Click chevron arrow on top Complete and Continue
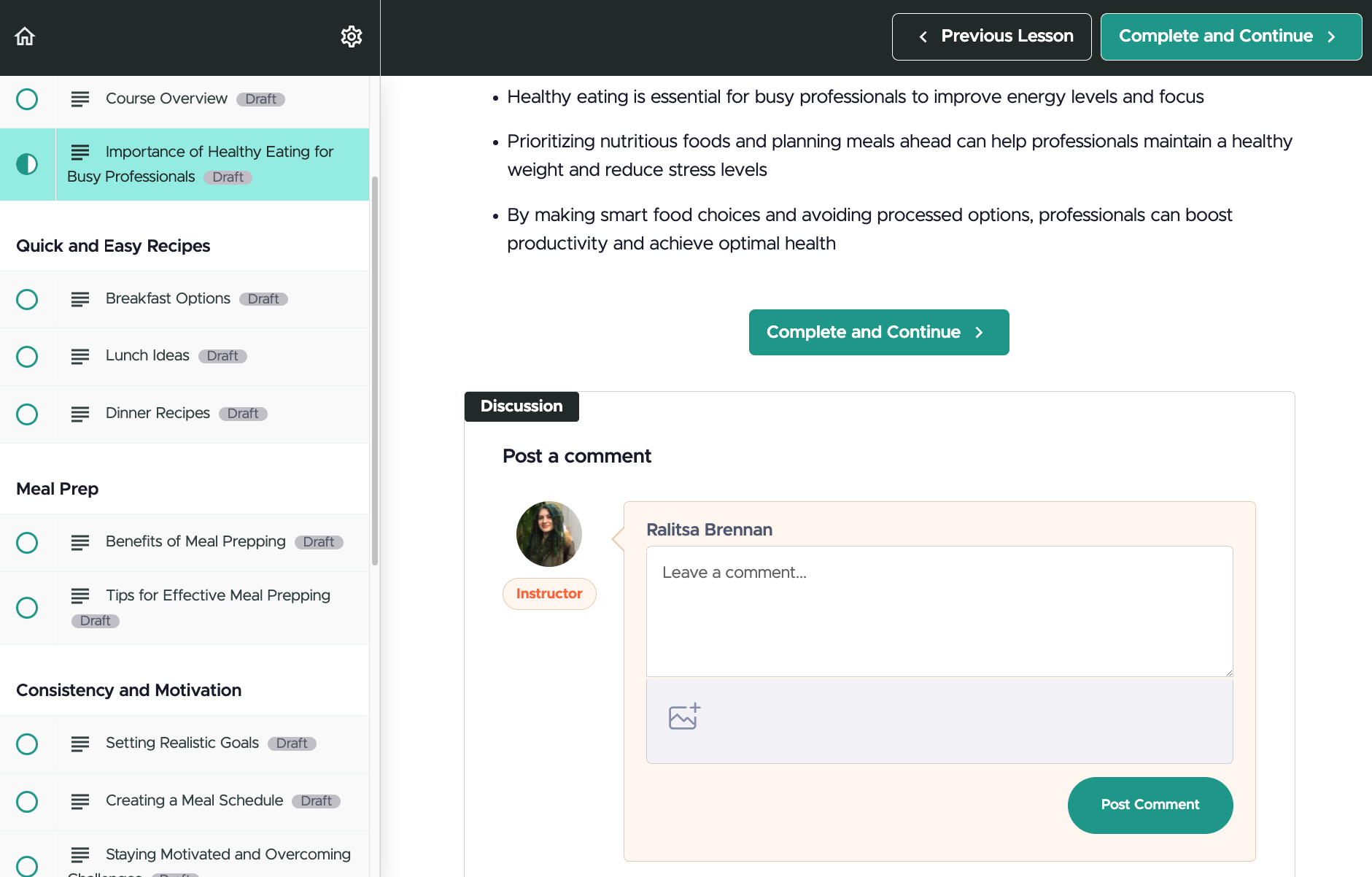The width and height of the screenshot is (1372, 877). tap(1332, 36)
